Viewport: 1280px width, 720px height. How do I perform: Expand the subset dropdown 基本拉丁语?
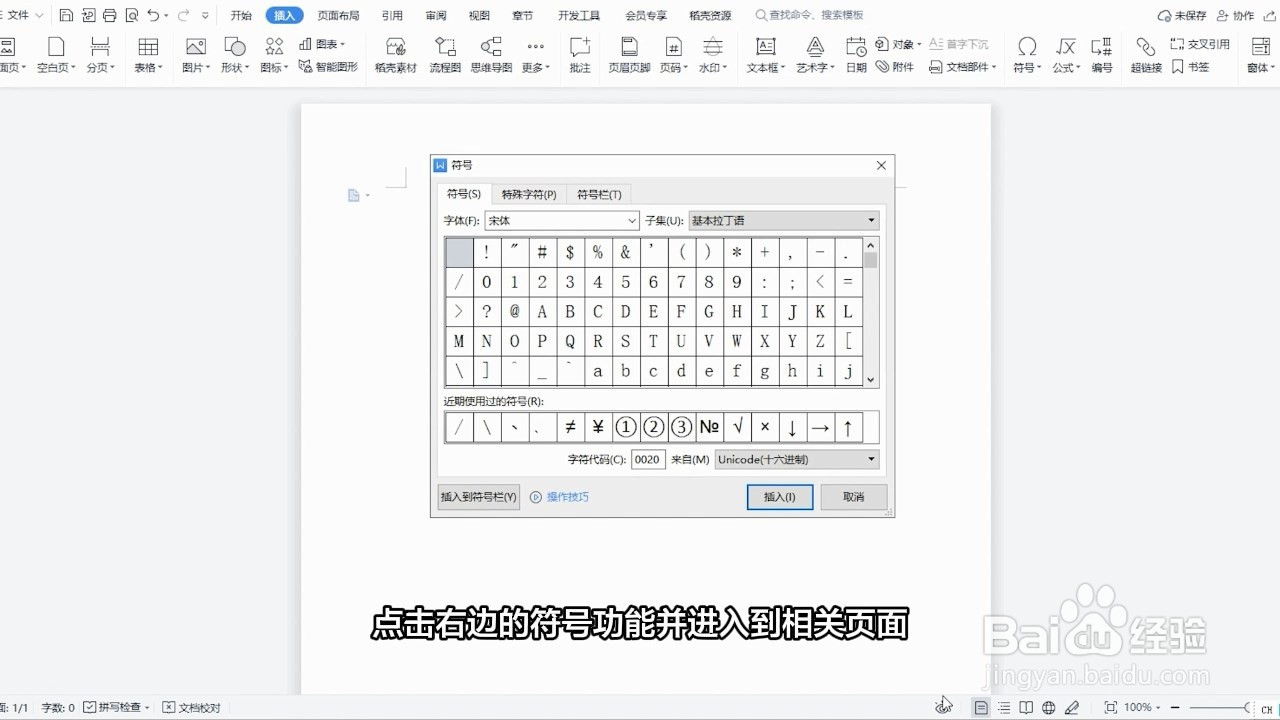point(869,220)
